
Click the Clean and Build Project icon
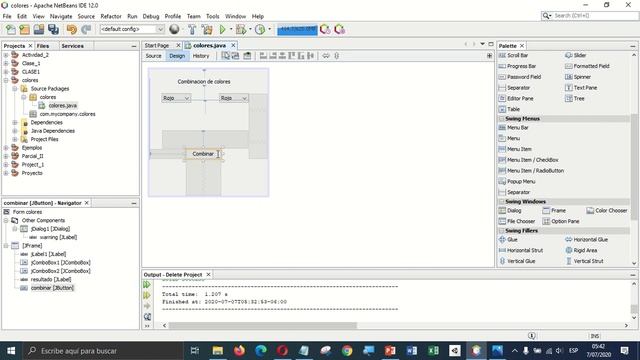[x=207, y=29]
